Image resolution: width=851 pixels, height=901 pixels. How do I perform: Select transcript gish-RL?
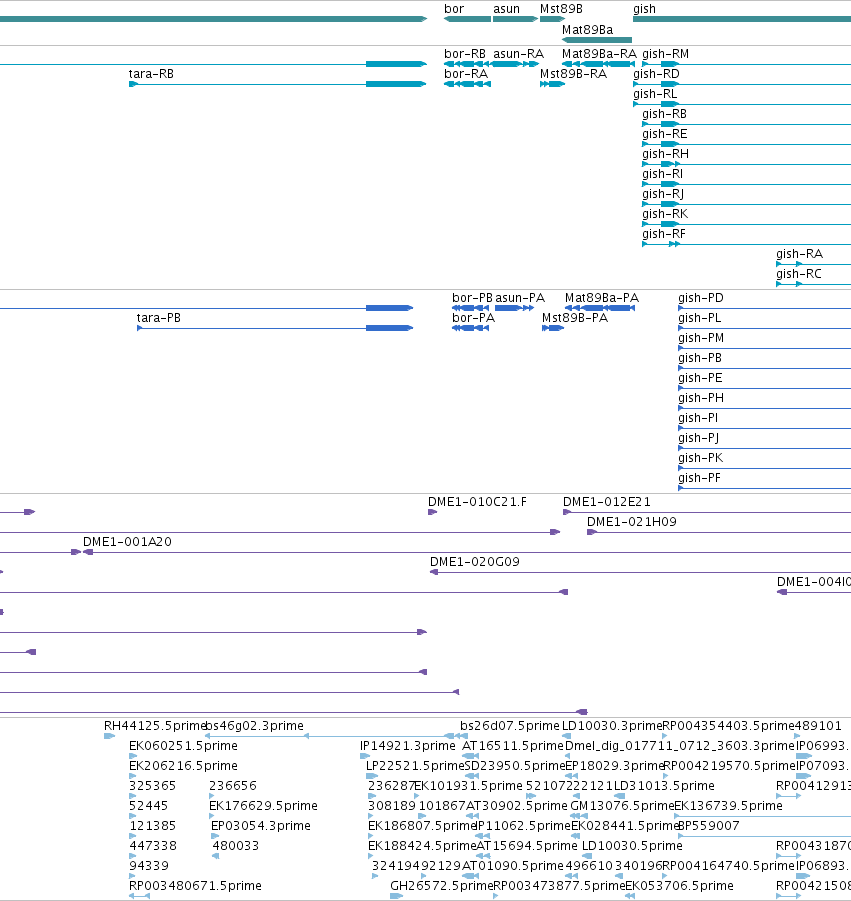pos(655,94)
